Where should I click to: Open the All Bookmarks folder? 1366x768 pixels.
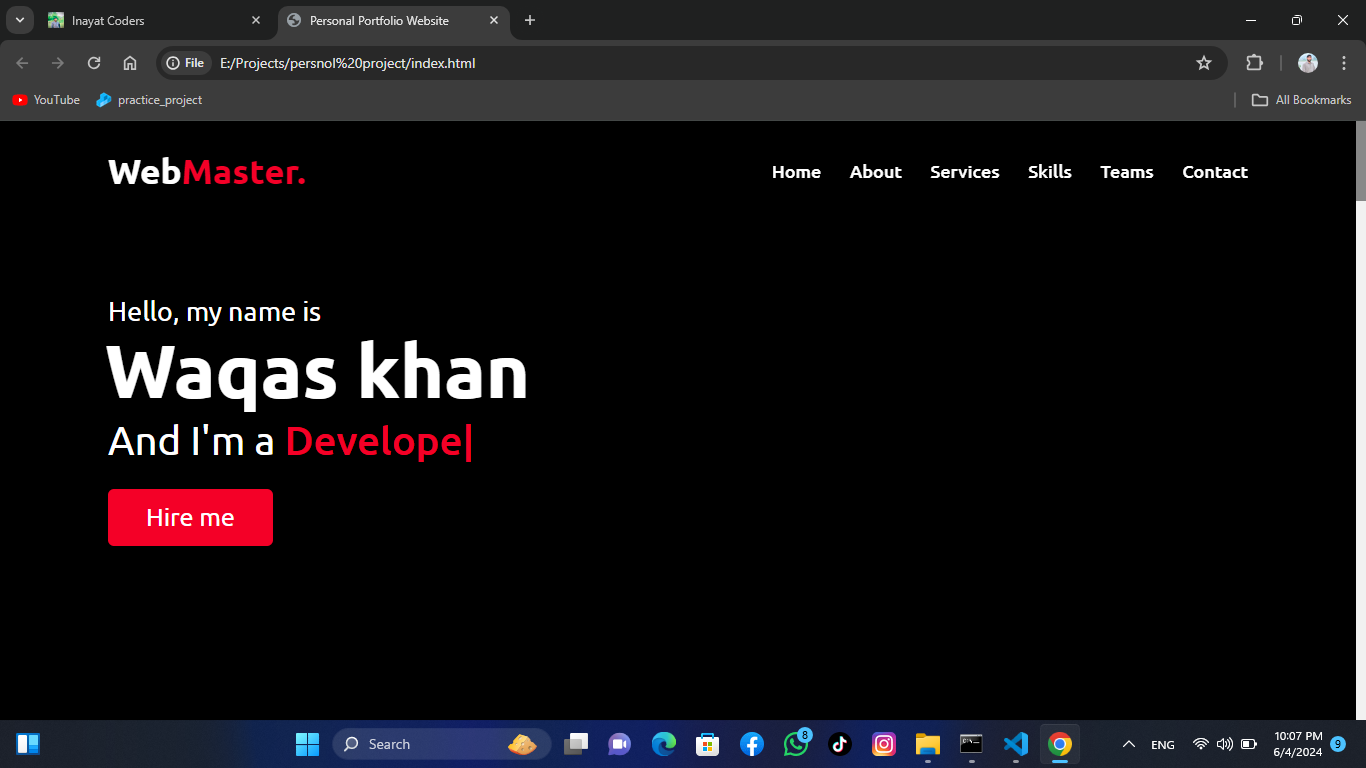tap(1302, 100)
